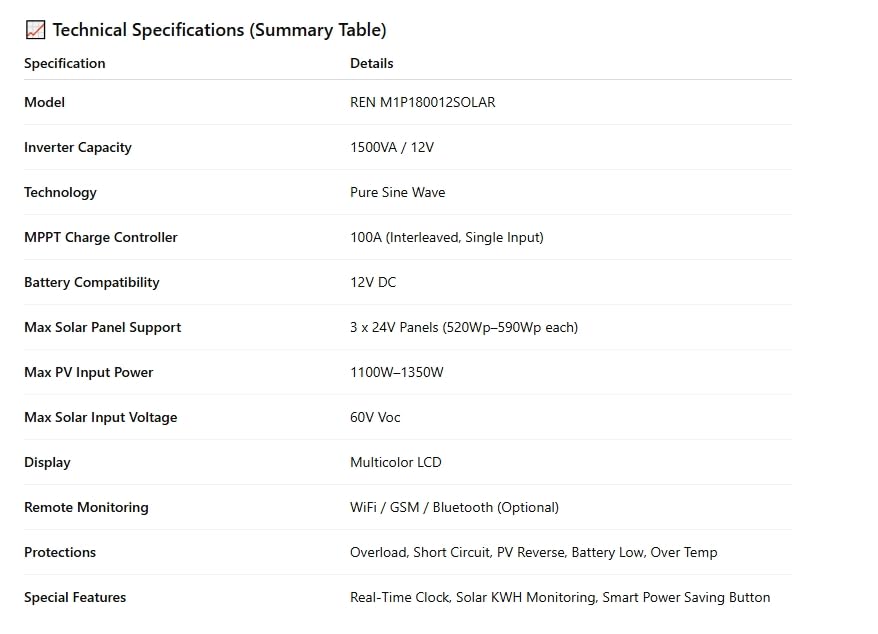The height and width of the screenshot is (634, 878).
Task: Select the Battery Compatibility label
Action: 92,282
